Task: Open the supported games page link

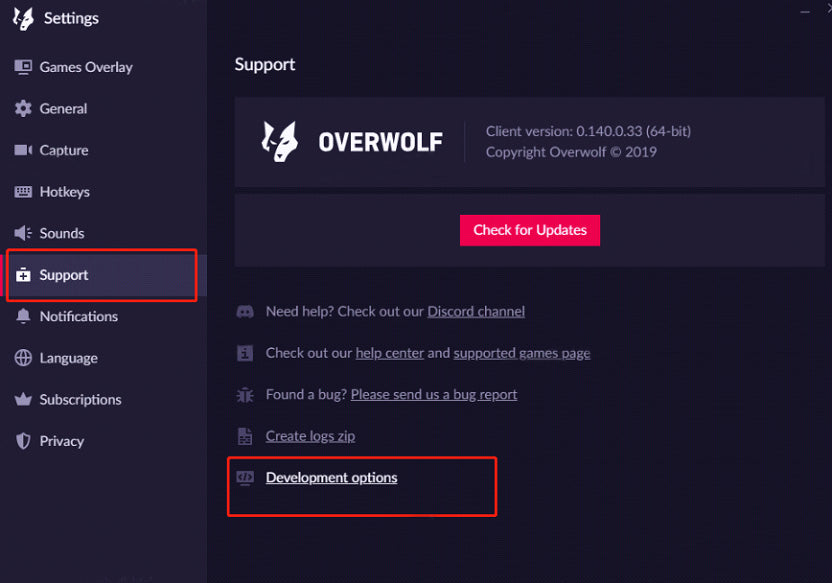Action: point(521,353)
